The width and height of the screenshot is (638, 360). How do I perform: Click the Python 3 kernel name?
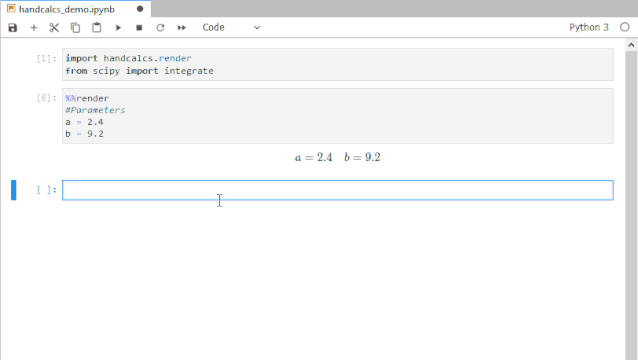click(589, 27)
